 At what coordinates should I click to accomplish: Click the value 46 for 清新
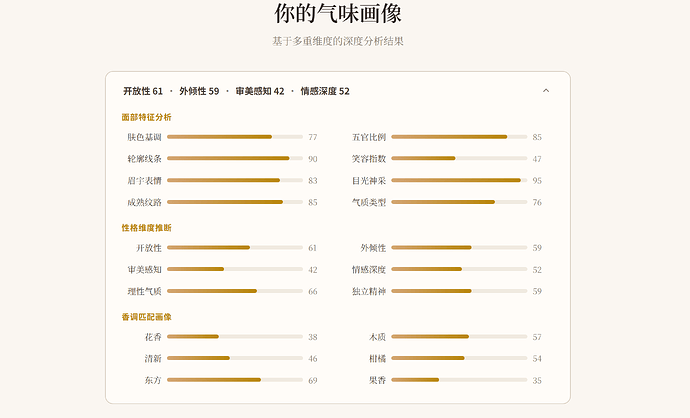pyautogui.click(x=313, y=359)
